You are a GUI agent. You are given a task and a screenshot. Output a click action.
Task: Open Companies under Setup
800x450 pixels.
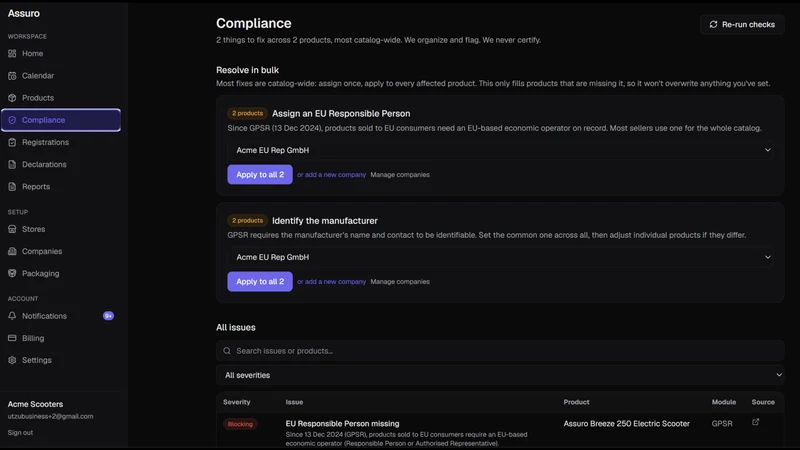61,251
